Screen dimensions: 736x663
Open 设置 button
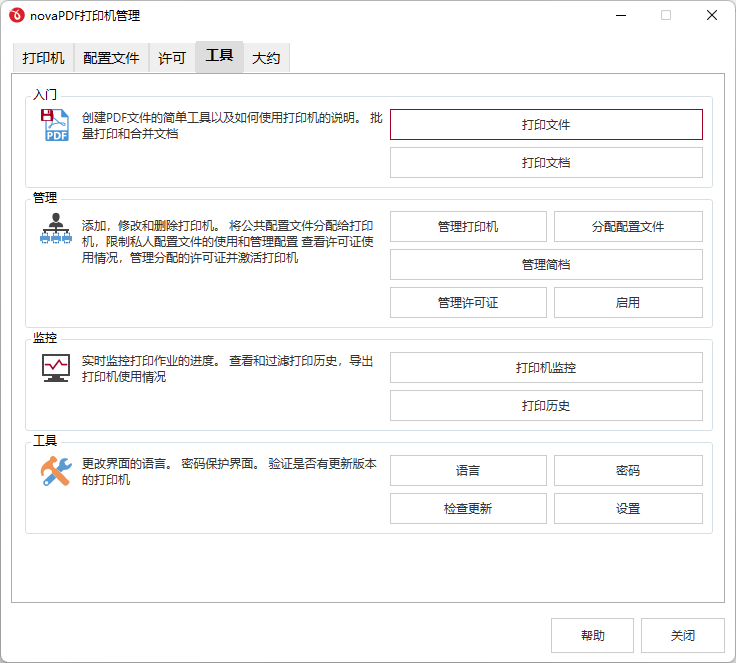(628, 508)
